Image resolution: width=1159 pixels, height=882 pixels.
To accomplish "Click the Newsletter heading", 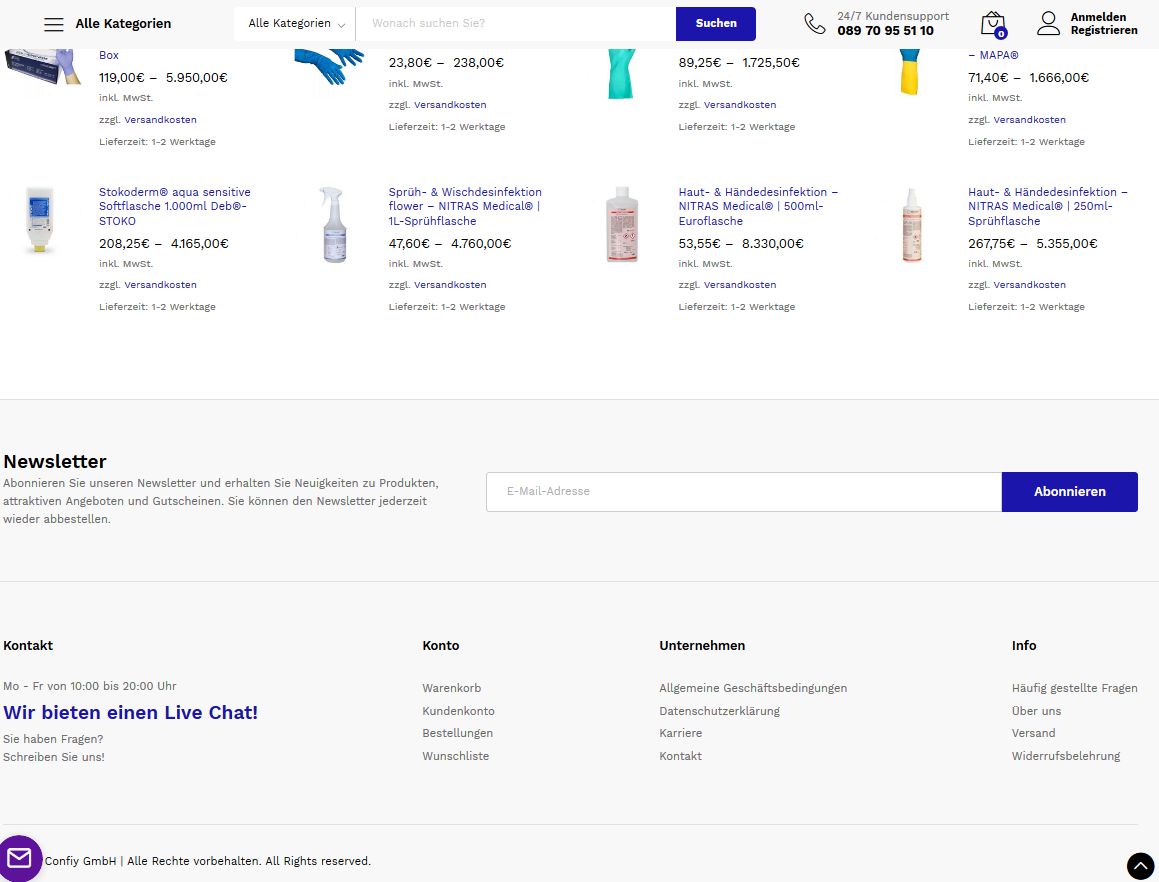I will pos(55,461).
